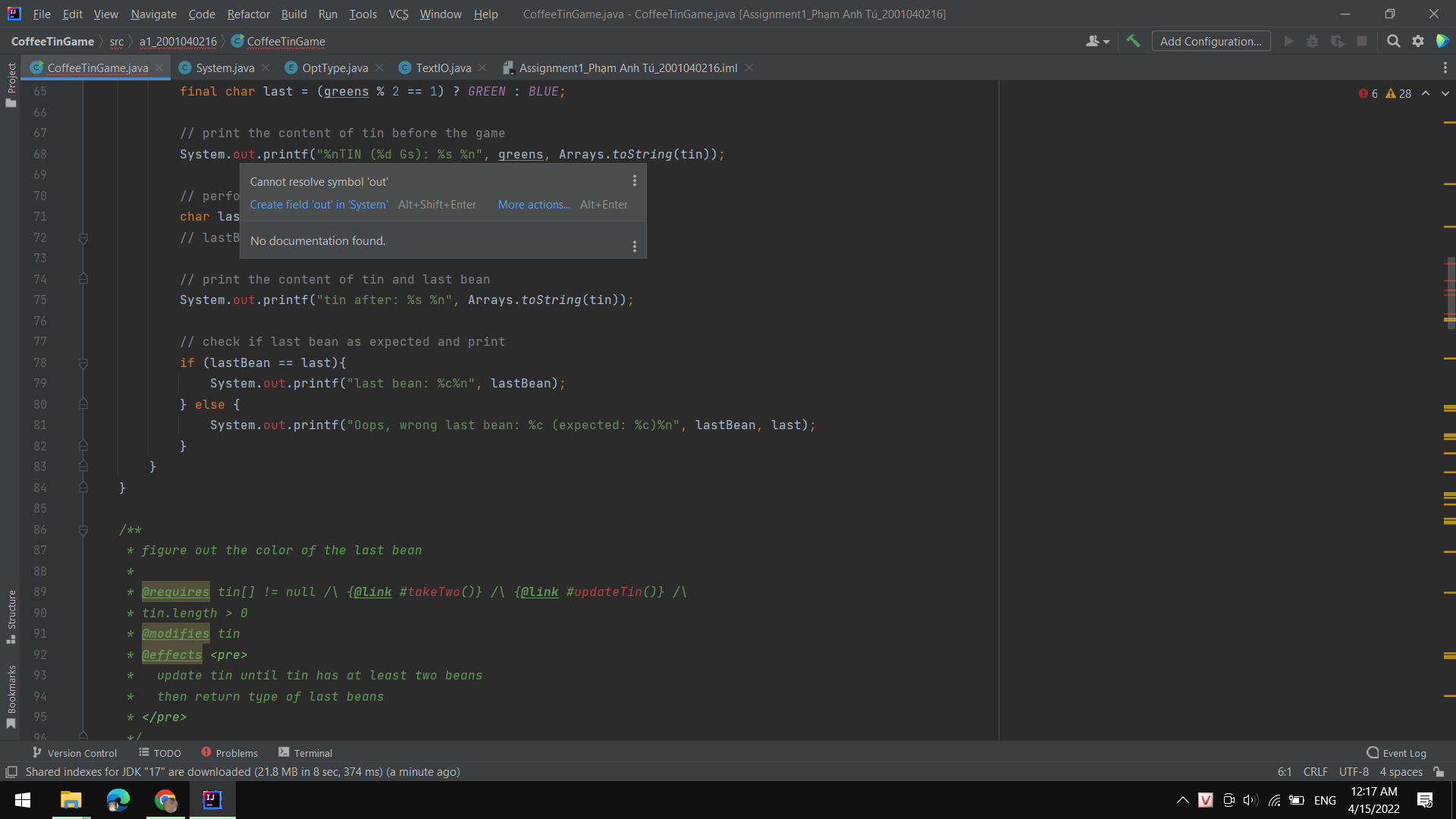
Task: Click the Build Project hammer icon
Action: tap(1133, 41)
